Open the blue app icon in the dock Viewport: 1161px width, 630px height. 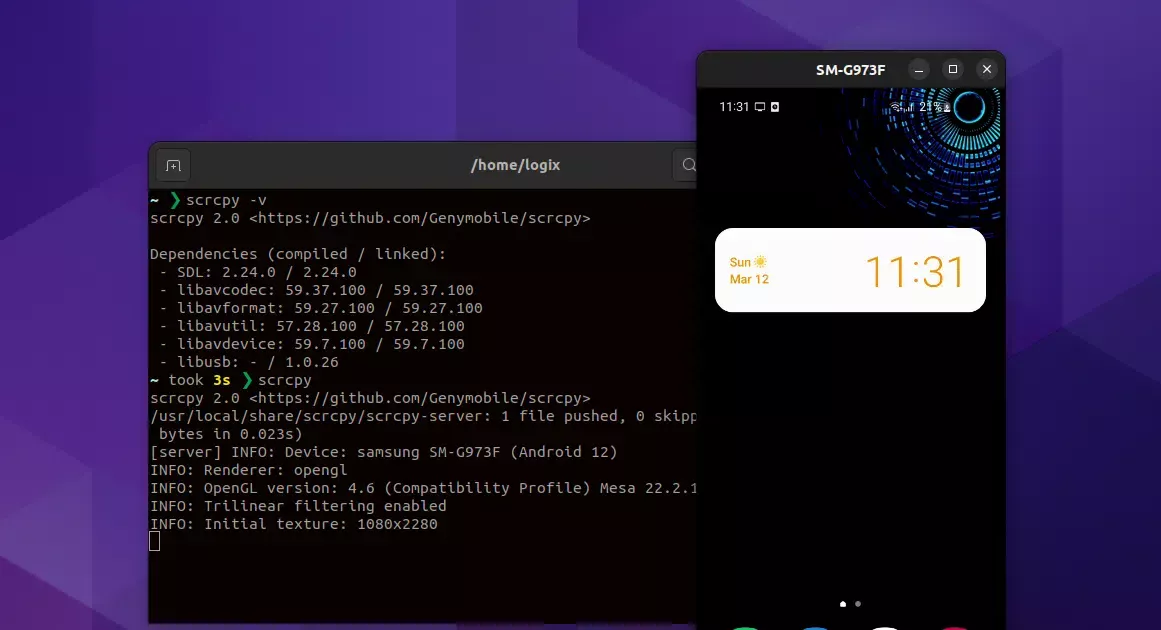[815, 627]
